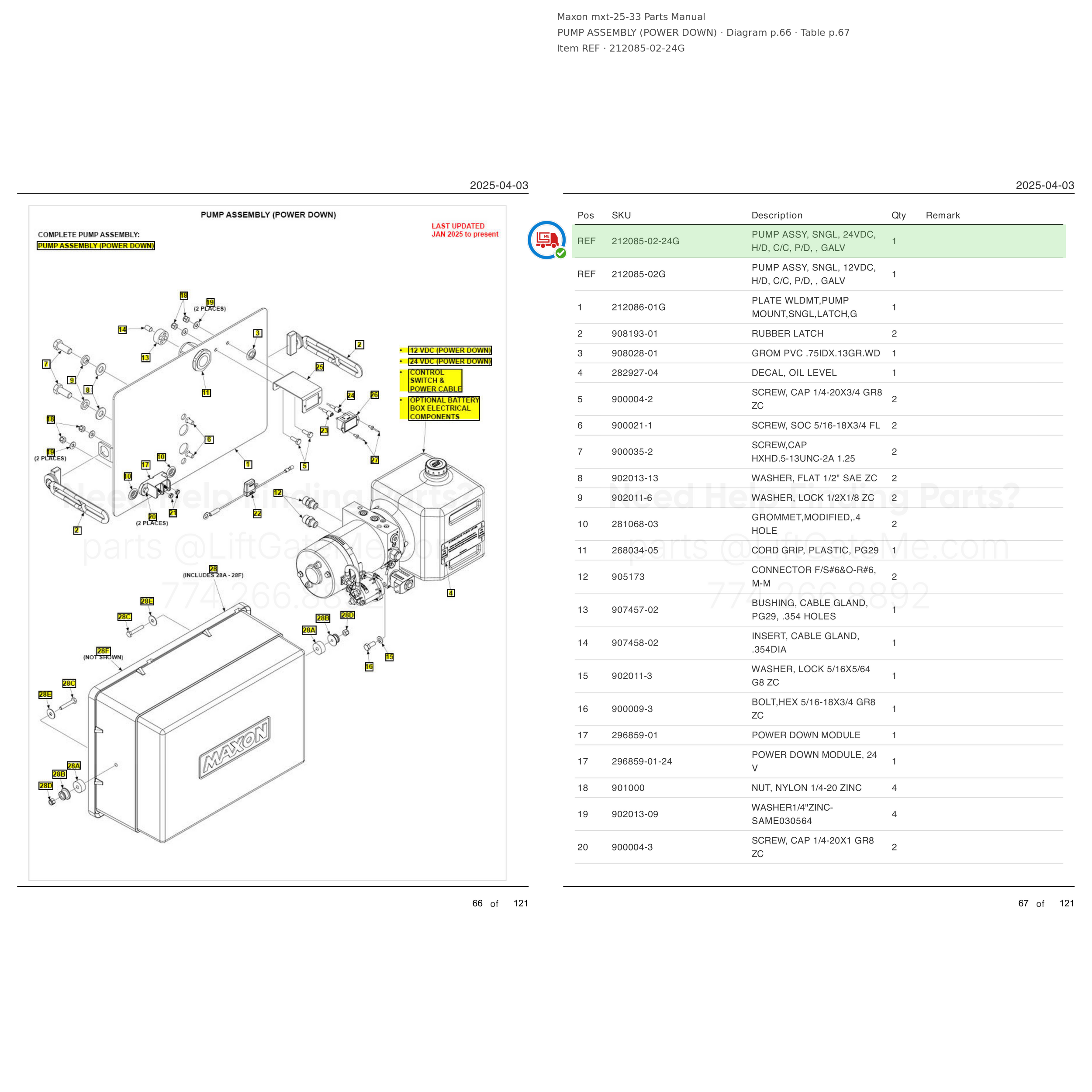The height and width of the screenshot is (1092, 1092).
Task: Click CORD GRIP, PLASTIC, PG29 description
Action: pos(815,550)
